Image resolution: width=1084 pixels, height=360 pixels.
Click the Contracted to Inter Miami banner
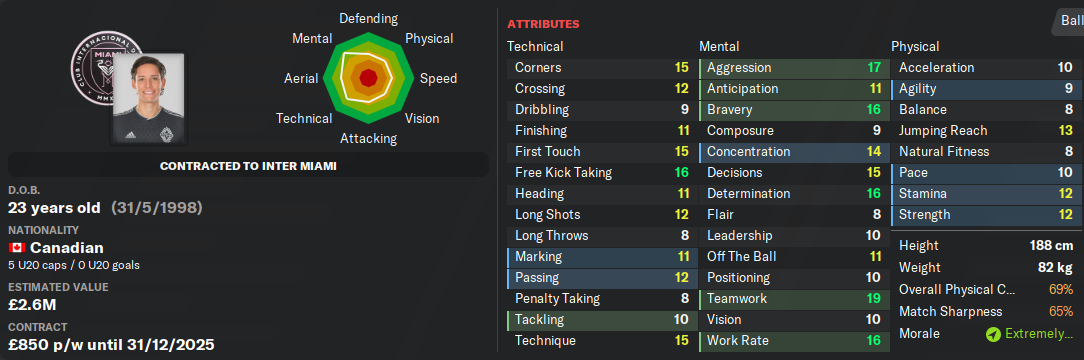pos(248,166)
